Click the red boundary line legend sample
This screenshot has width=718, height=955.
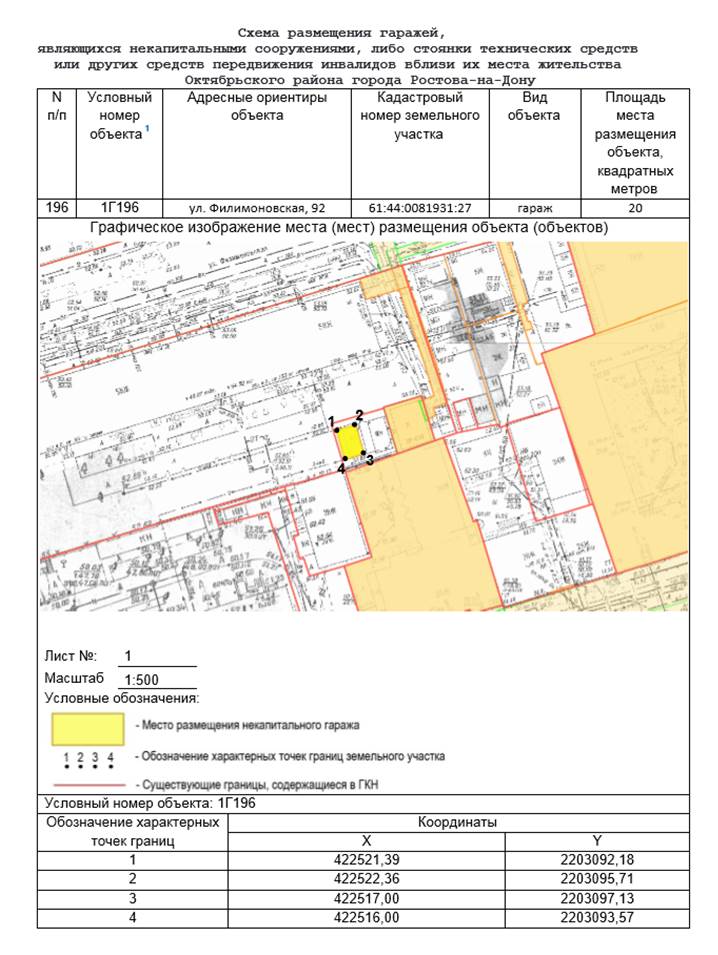89,785
